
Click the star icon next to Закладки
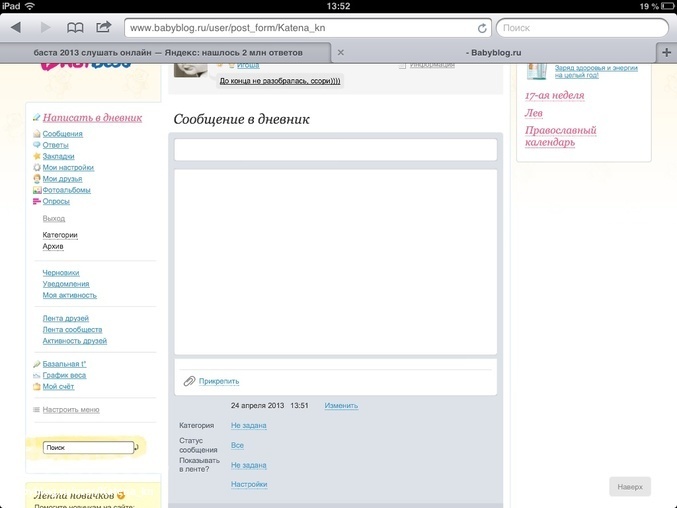pos(37,156)
